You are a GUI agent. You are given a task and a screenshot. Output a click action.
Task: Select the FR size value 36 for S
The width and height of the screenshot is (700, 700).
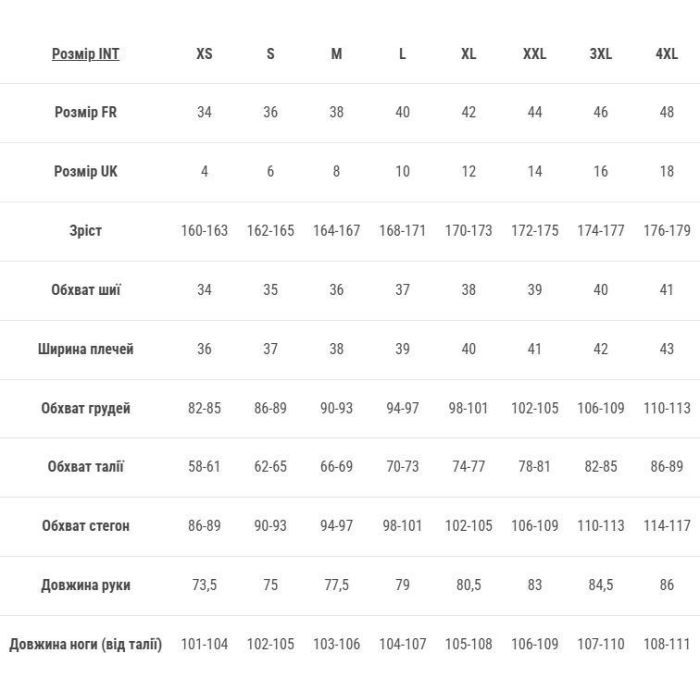[270, 112]
